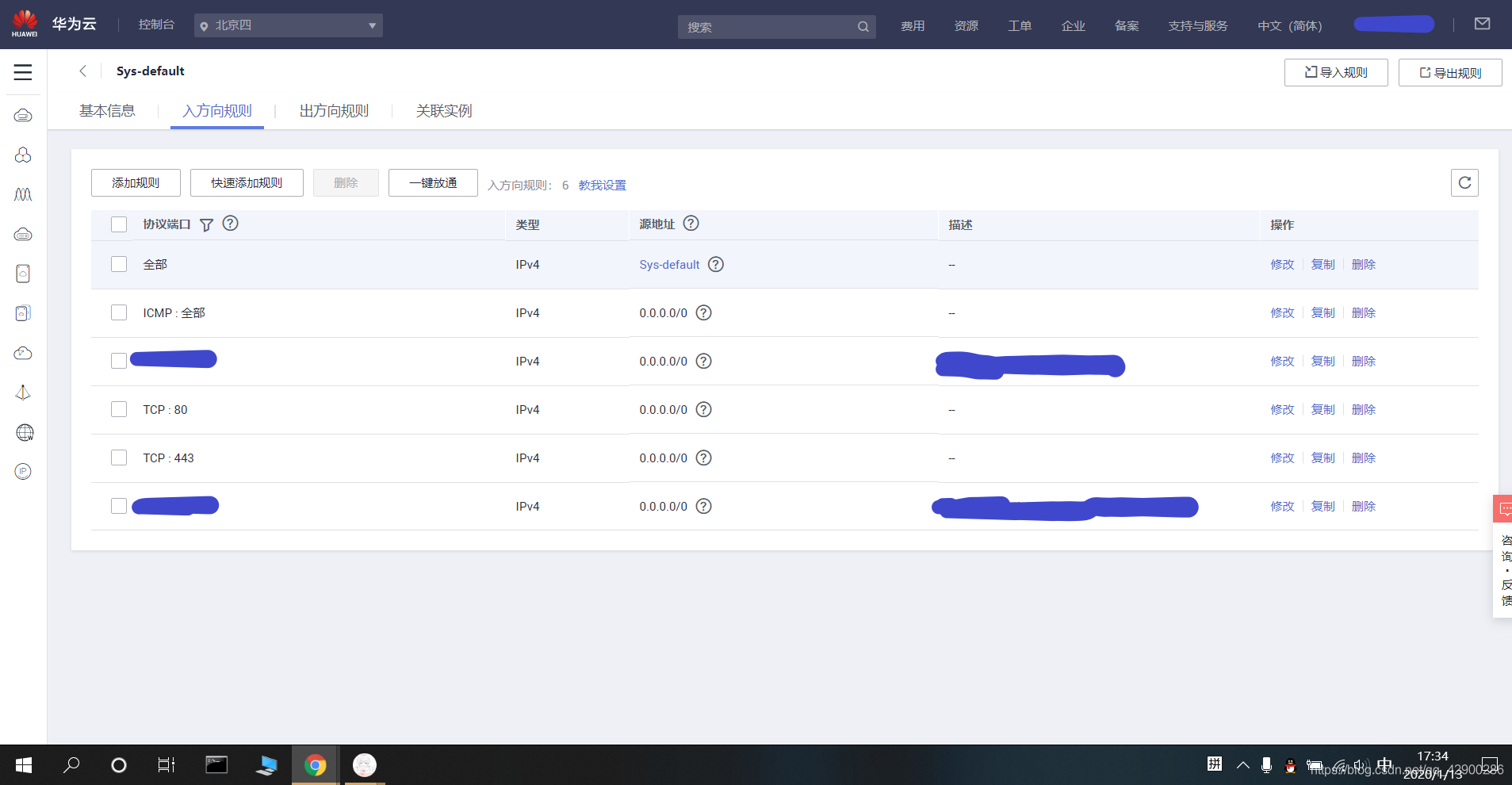This screenshot has height=785, width=1512.
Task: Open the 教我设置 help link
Action: tap(602, 185)
